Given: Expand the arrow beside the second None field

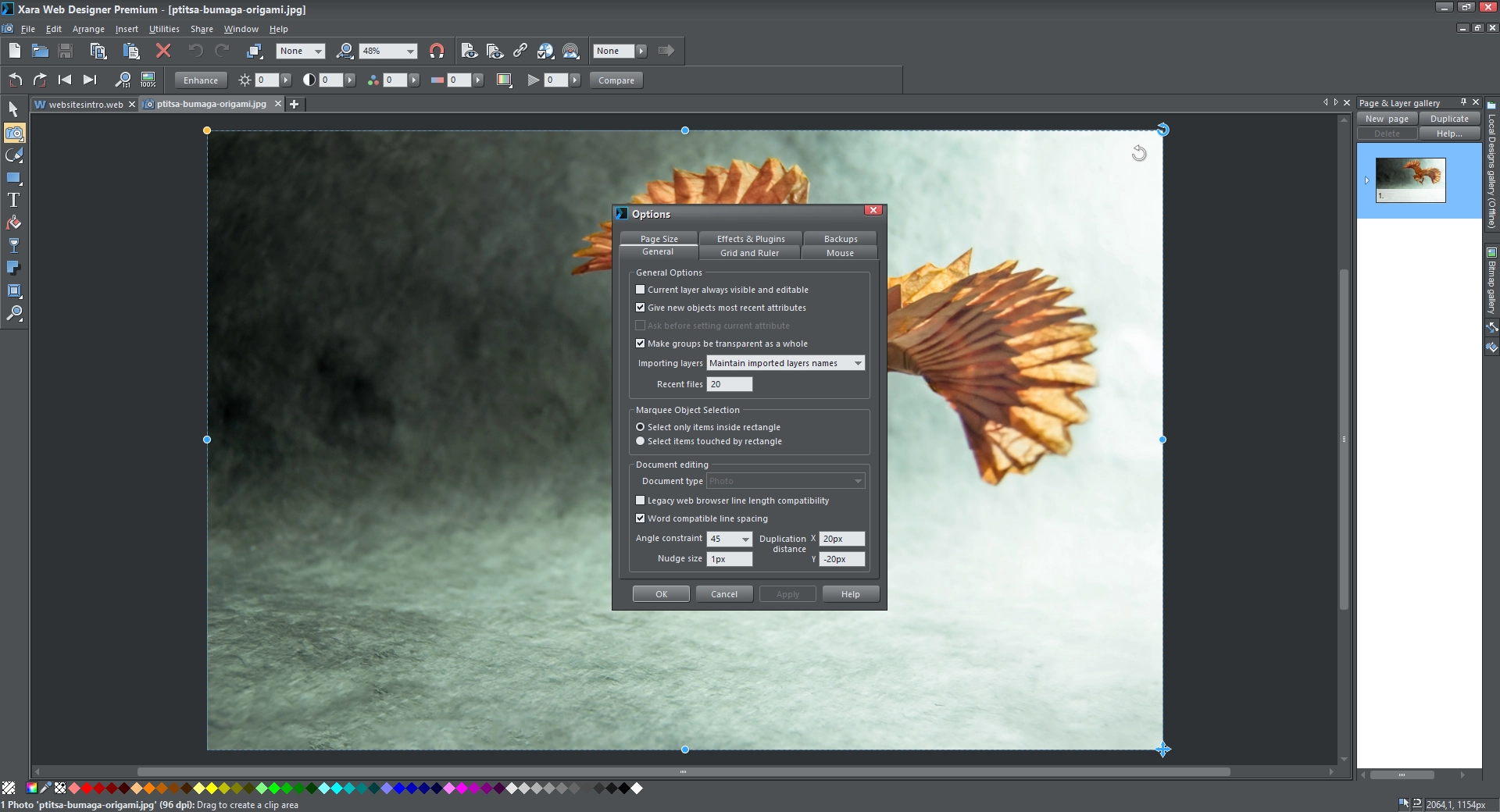Looking at the screenshot, I should click(641, 51).
